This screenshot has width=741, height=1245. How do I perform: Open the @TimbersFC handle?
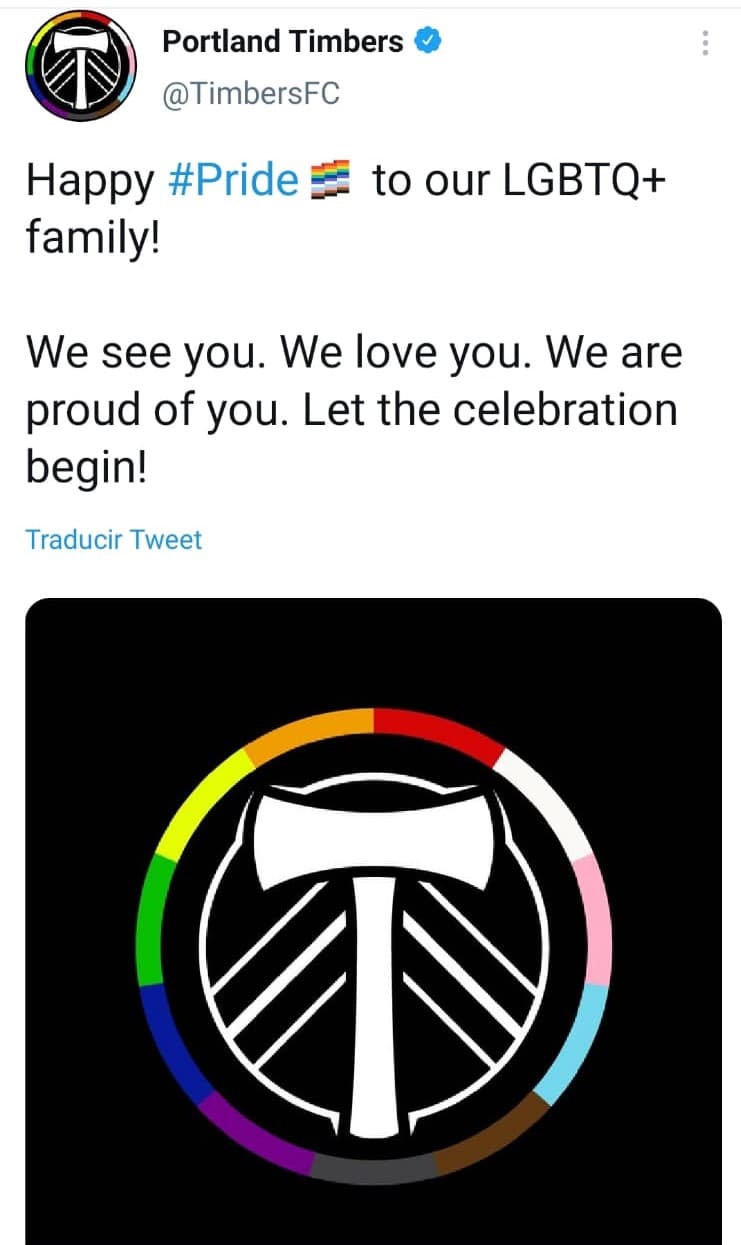250,94
